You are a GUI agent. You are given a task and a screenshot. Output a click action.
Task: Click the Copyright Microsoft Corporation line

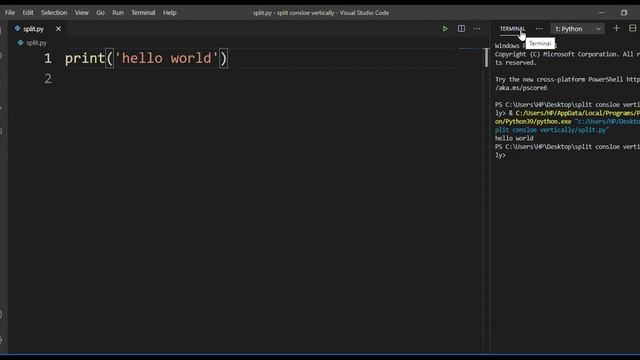click(x=567, y=54)
